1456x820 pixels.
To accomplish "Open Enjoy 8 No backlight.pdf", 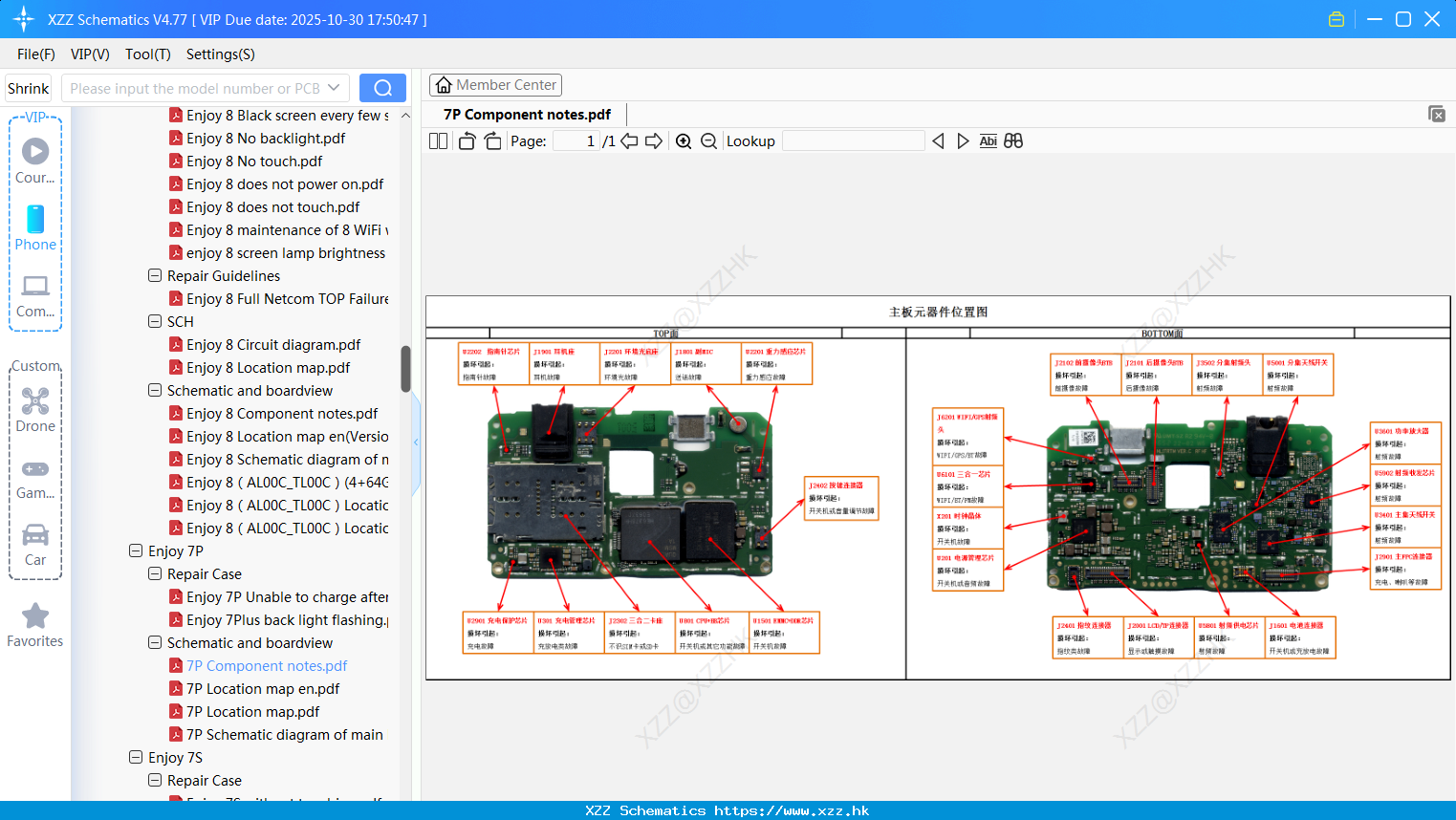I will click(266, 138).
